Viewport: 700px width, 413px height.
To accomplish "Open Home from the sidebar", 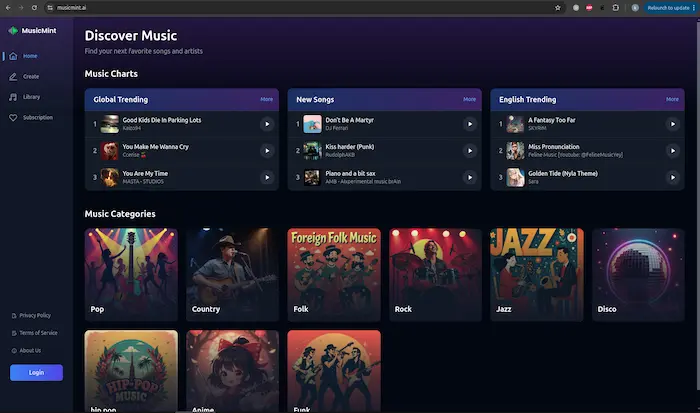I will point(30,55).
